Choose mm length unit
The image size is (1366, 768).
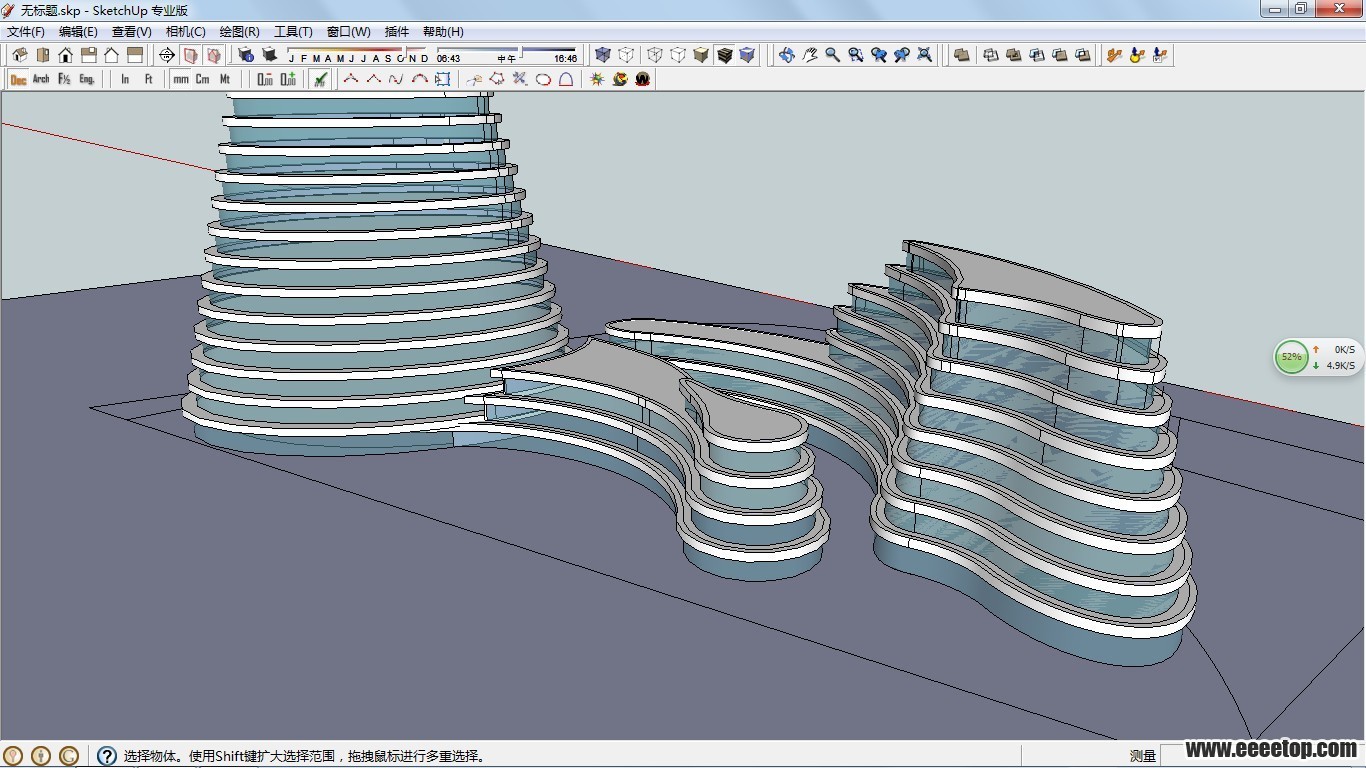181,78
